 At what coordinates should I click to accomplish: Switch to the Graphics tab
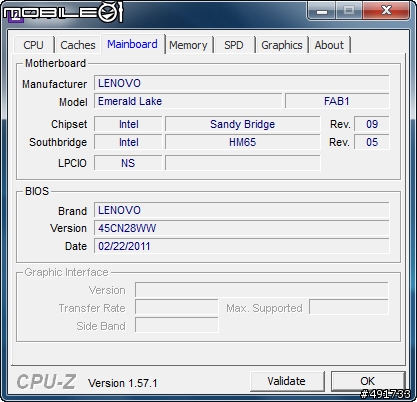coord(282,45)
